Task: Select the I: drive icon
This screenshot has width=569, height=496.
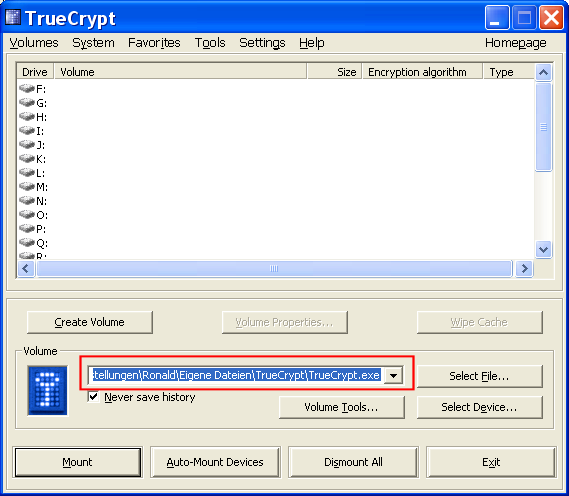Action: pos(27,131)
